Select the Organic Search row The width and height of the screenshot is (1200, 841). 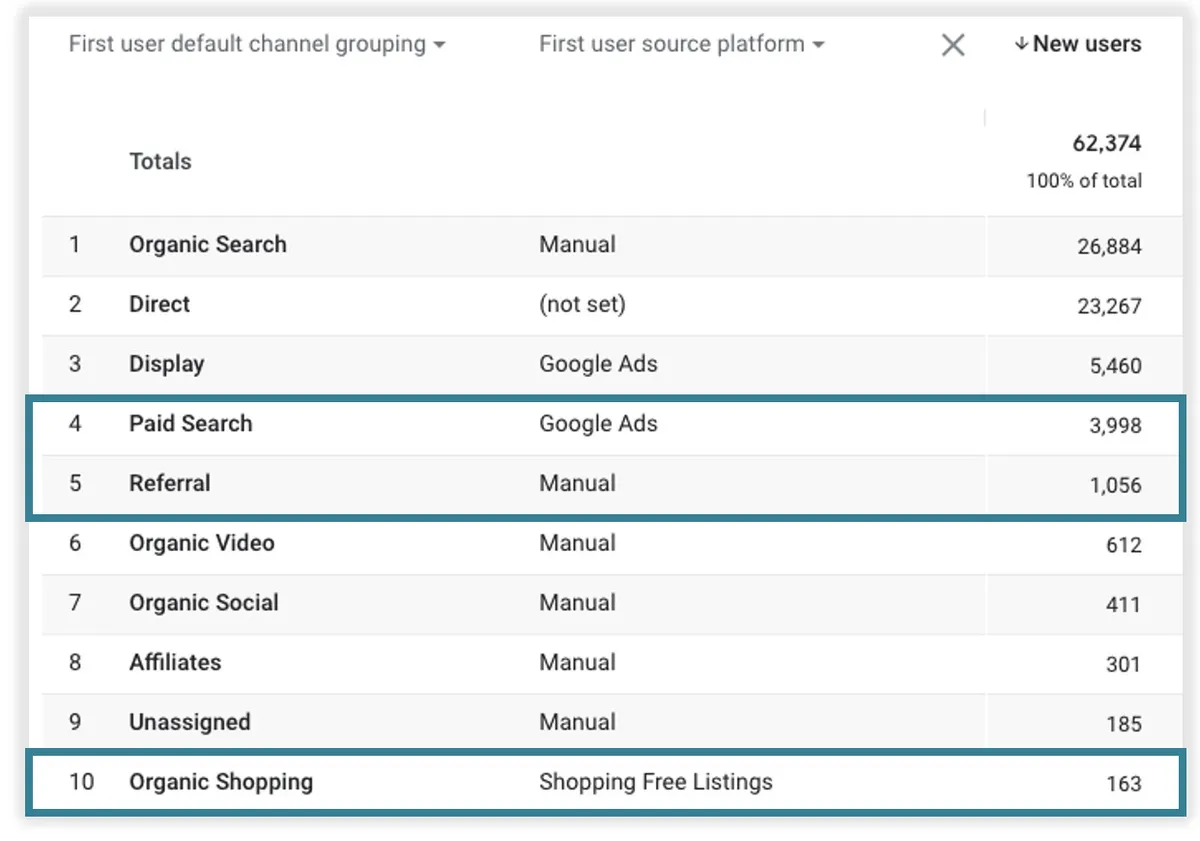(207, 245)
